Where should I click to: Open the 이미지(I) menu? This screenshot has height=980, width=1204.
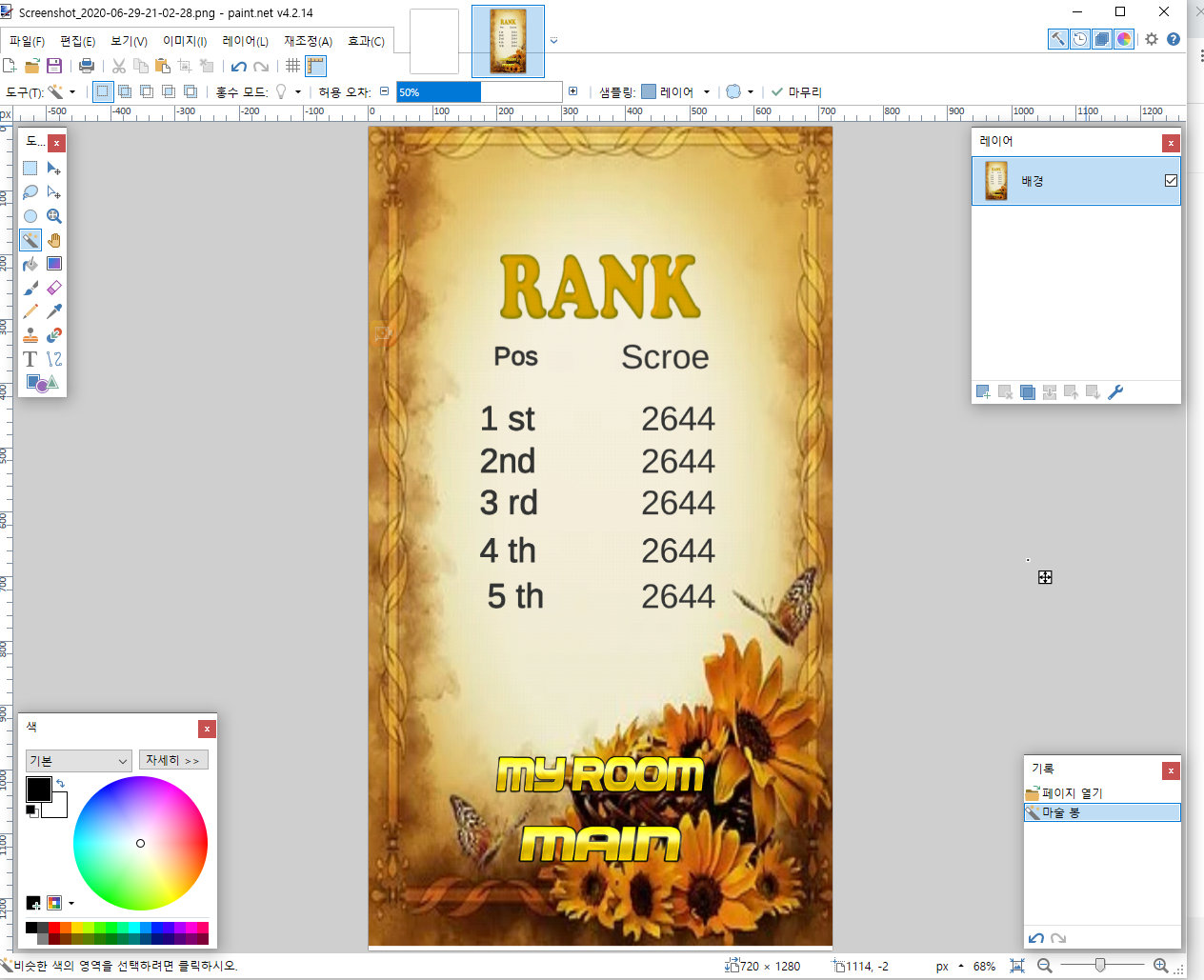[185, 41]
